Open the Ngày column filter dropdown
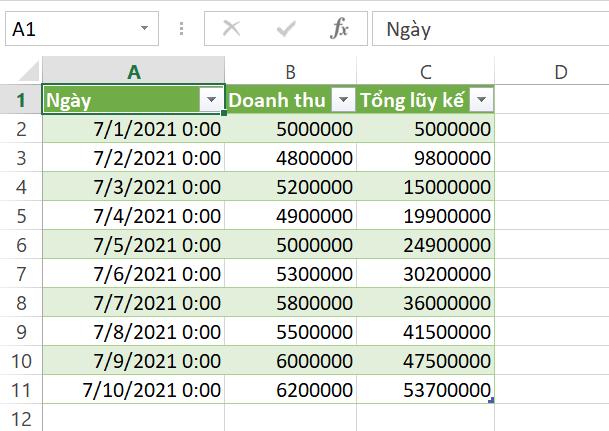Viewport: 609px width, 431px height. tap(211, 100)
